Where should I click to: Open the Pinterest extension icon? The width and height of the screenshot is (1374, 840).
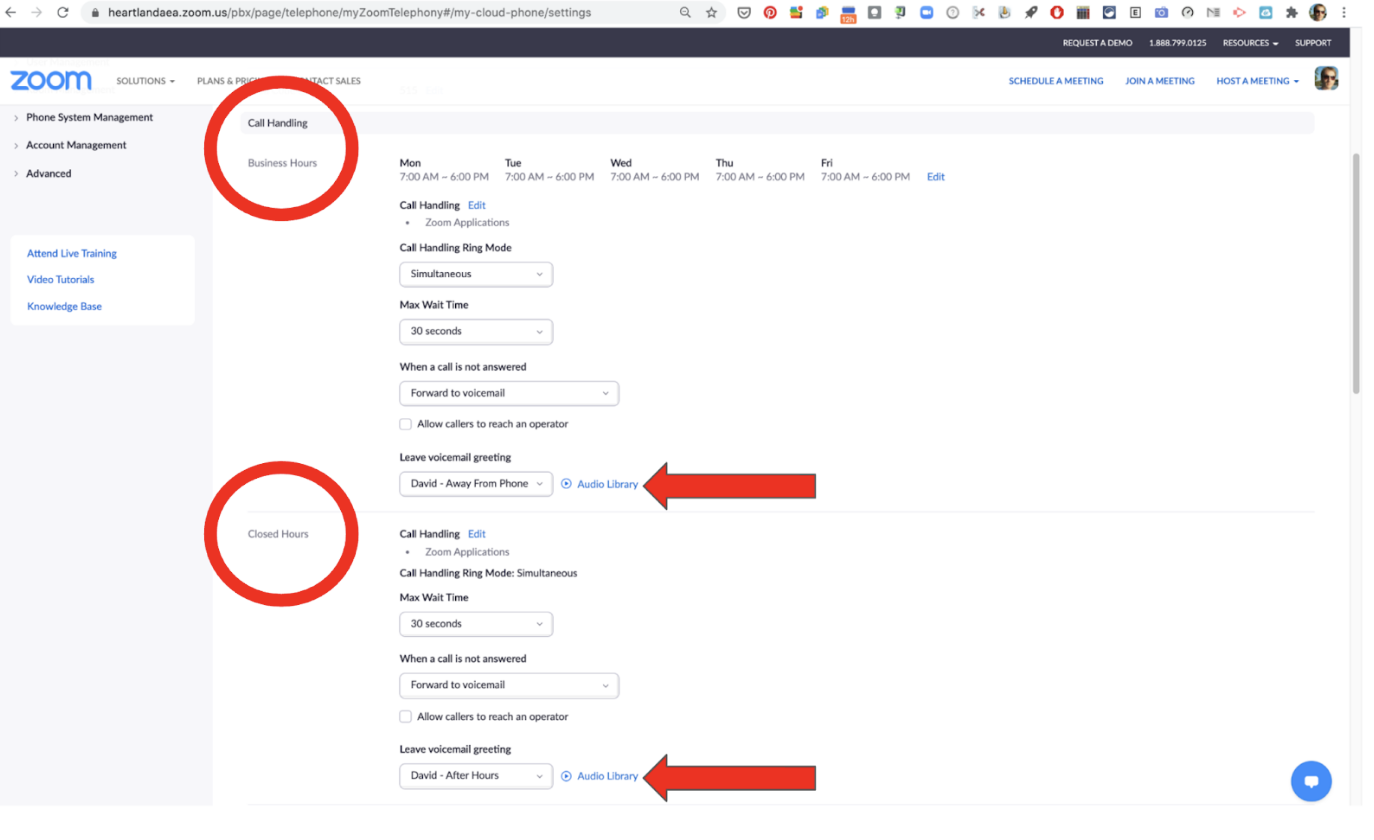[770, 13]
